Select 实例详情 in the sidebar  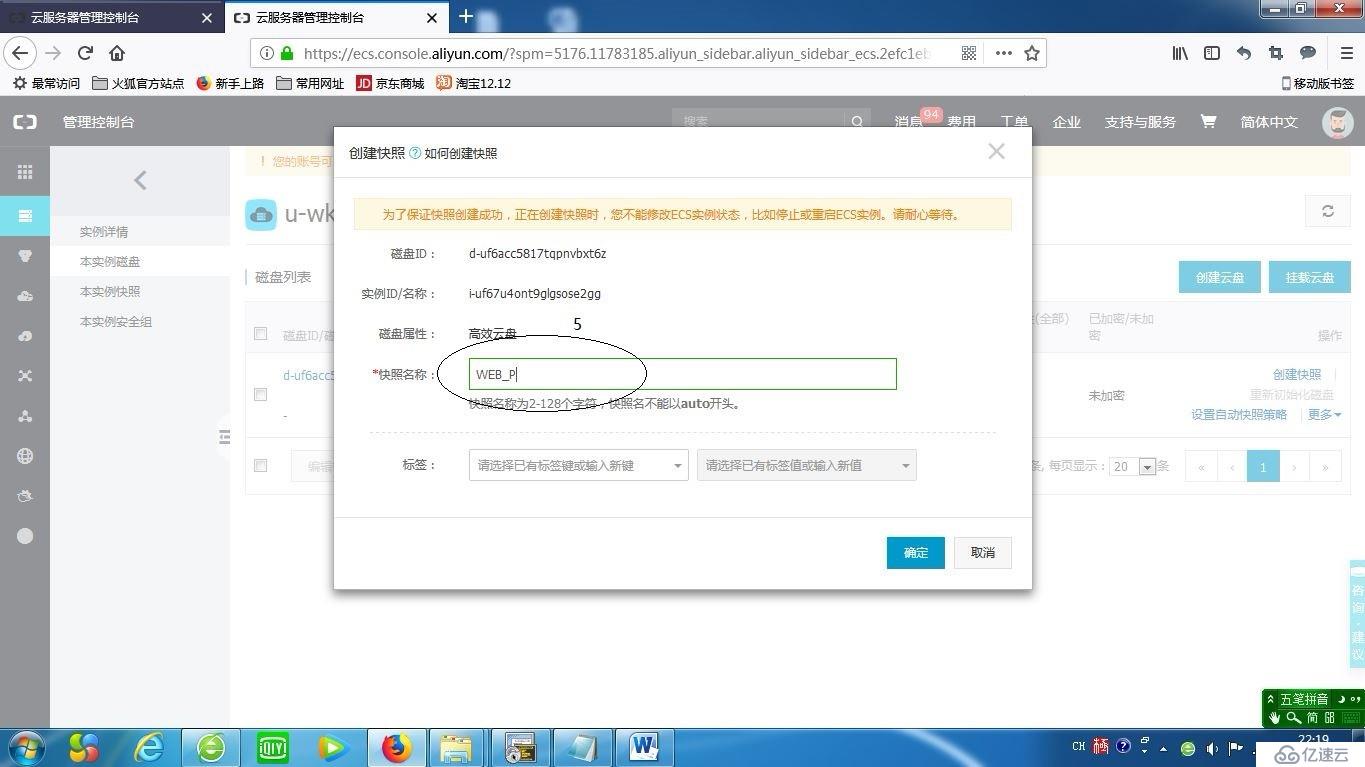104,232
